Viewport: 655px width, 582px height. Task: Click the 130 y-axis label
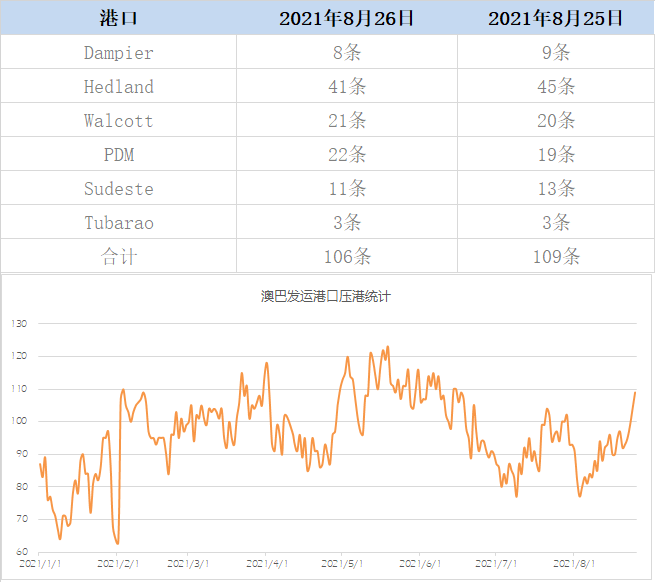19,323
